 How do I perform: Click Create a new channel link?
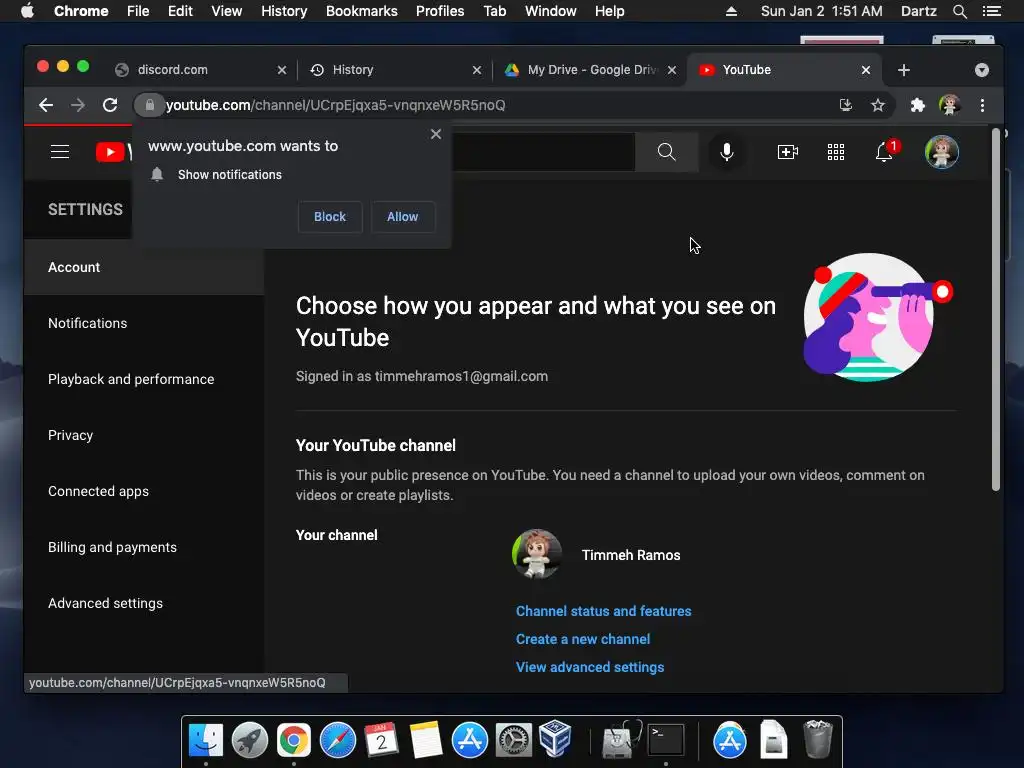[x=583, y=639]
